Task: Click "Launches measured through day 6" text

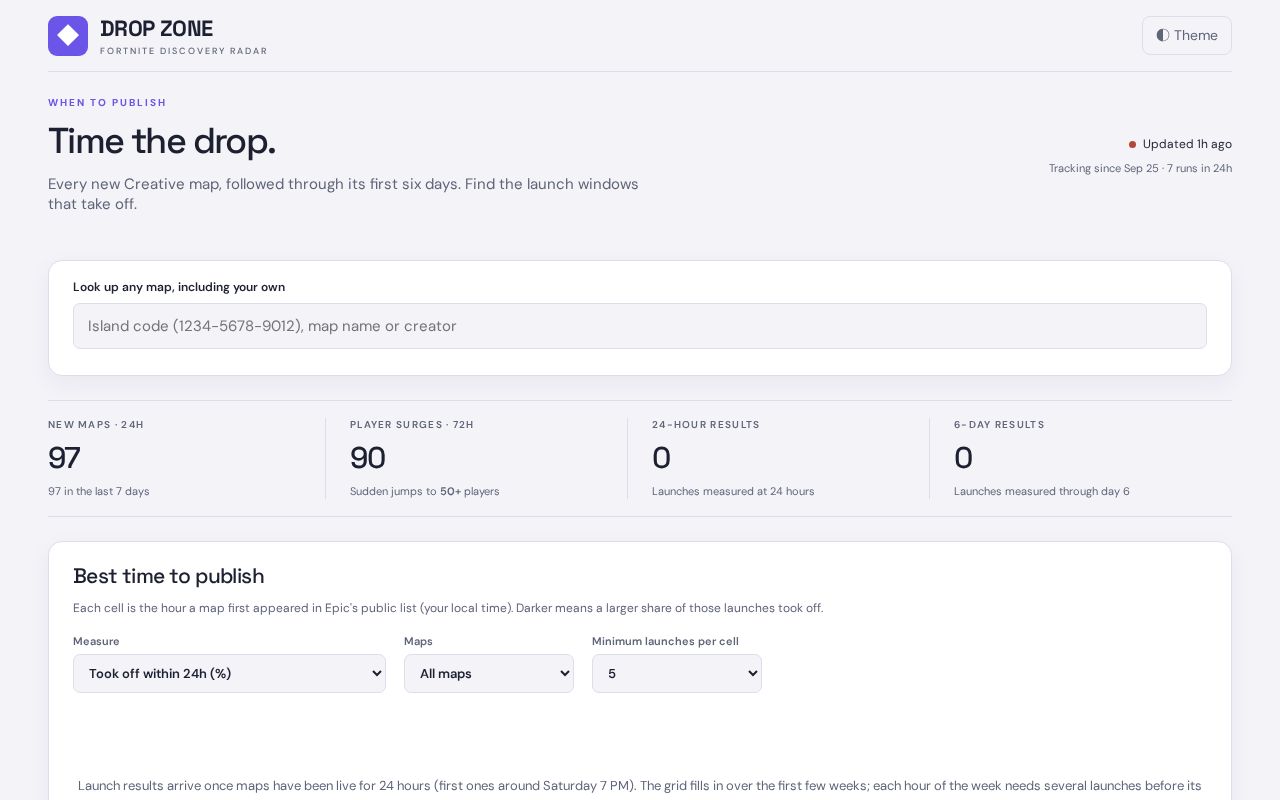Action: [1042, 491]
